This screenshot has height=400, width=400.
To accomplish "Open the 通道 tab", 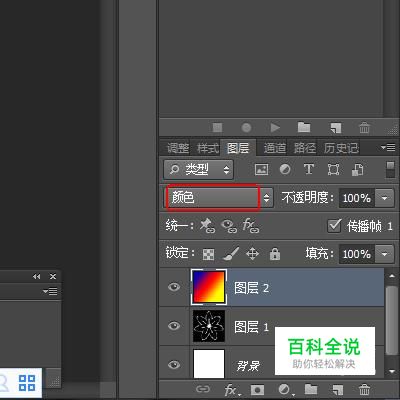I will tap(275, 148).
